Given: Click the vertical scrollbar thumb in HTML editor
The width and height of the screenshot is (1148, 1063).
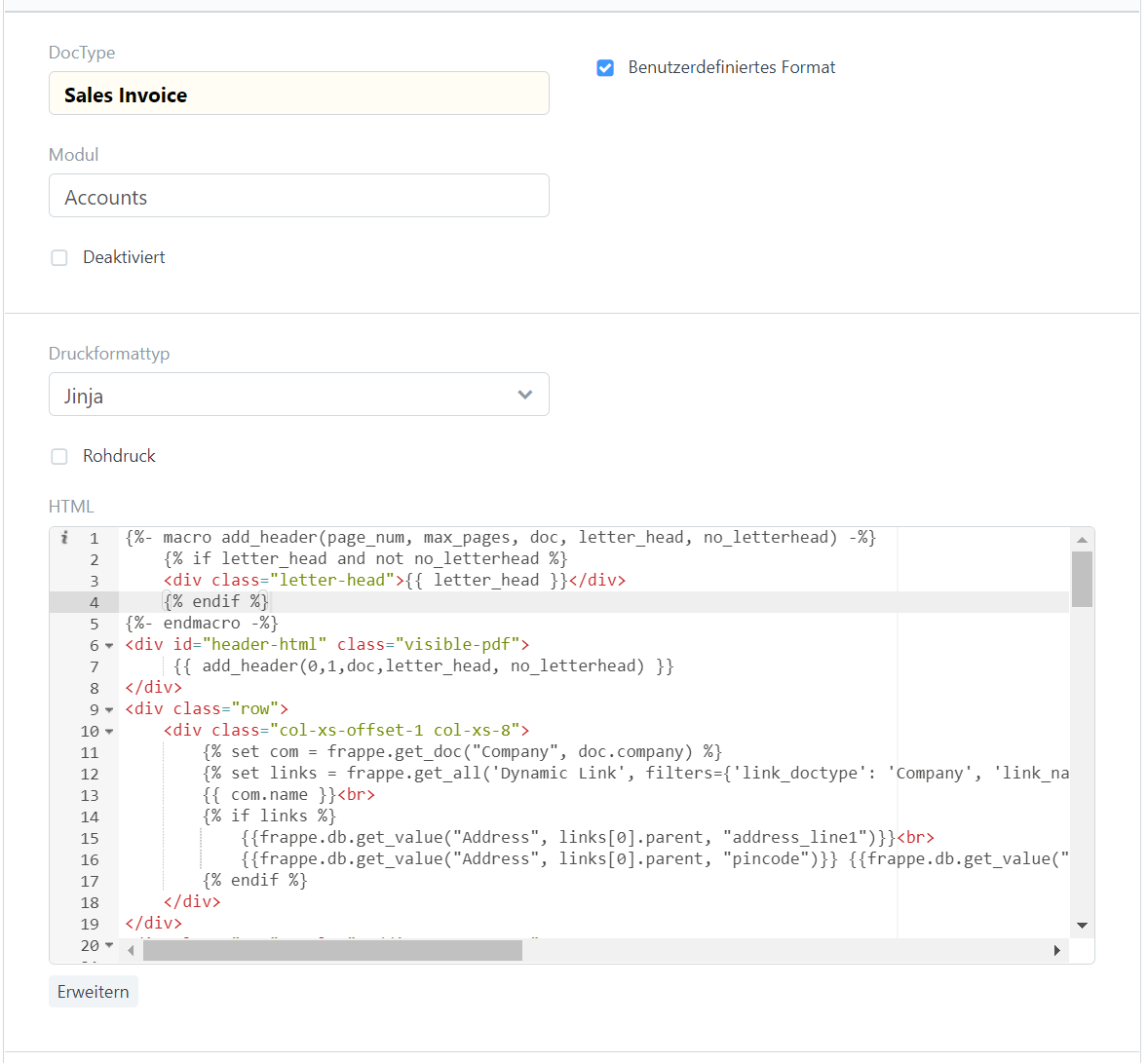Looking at the screenshot, I should pos(1082,579).
